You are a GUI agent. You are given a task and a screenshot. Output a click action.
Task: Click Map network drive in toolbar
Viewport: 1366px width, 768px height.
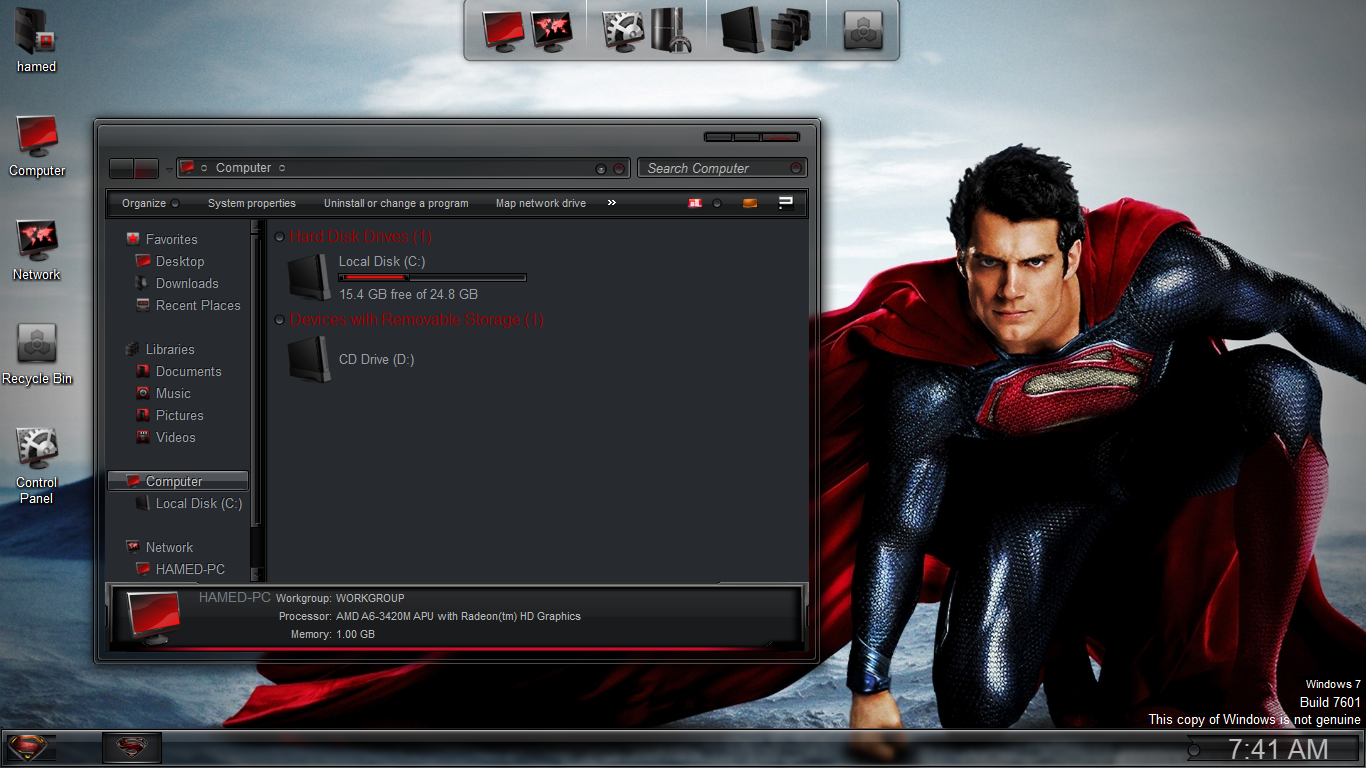541,203
